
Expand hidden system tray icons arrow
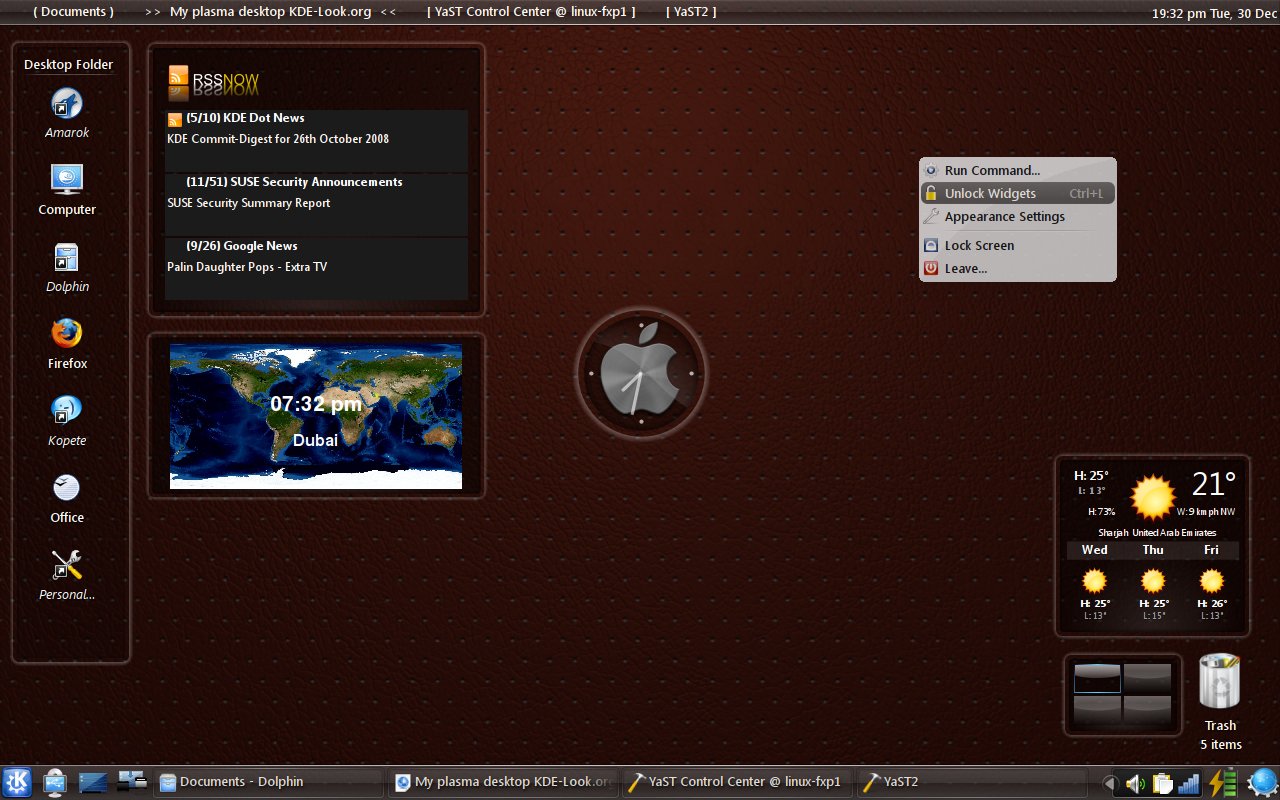pos(1109,783)
